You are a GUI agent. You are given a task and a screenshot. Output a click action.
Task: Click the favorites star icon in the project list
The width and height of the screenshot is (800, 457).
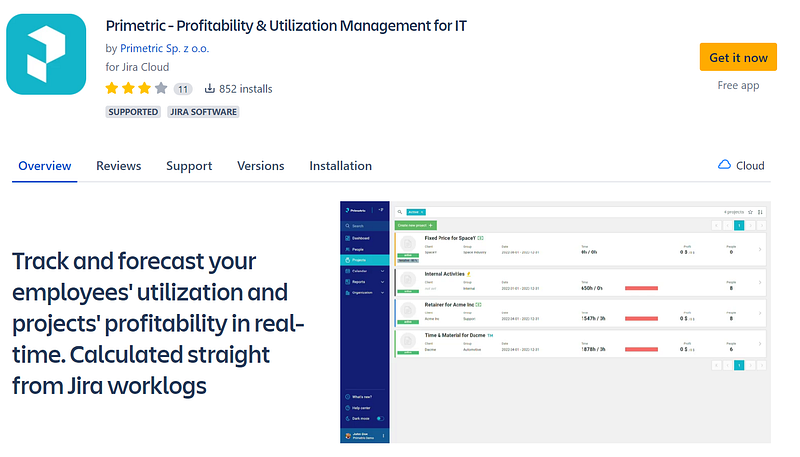750,212
